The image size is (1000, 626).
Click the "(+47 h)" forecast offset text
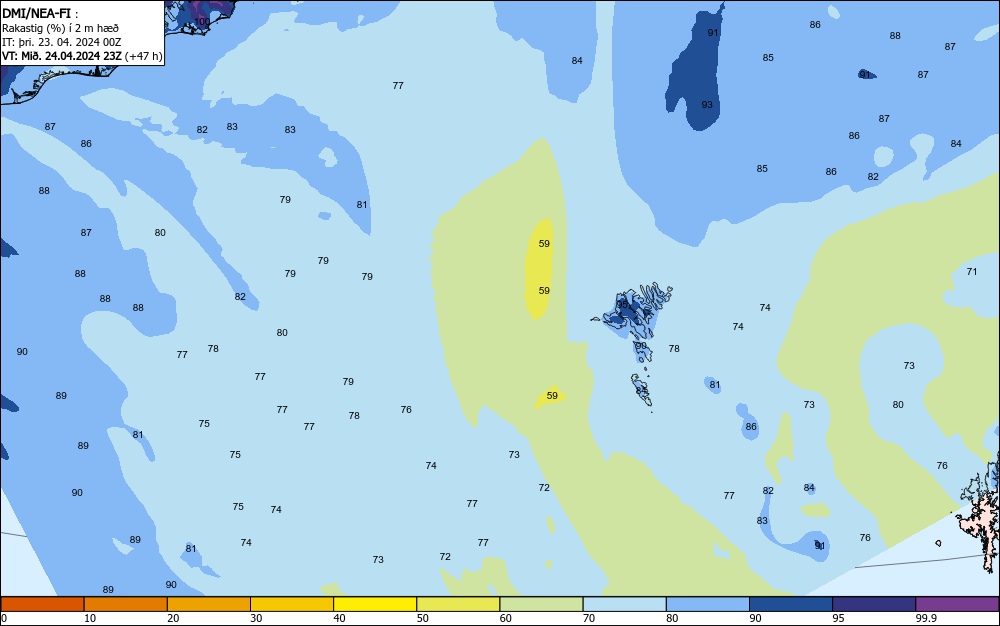(143, 56)
